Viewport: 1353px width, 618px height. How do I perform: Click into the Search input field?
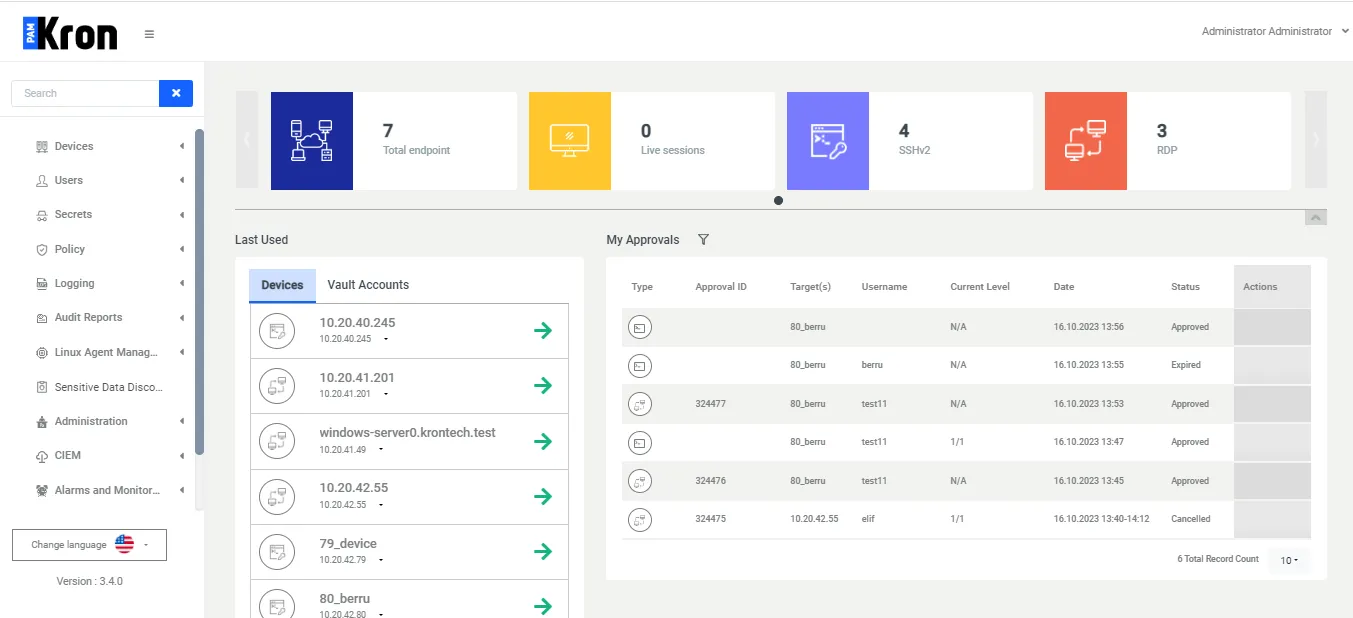coord(85,93)
